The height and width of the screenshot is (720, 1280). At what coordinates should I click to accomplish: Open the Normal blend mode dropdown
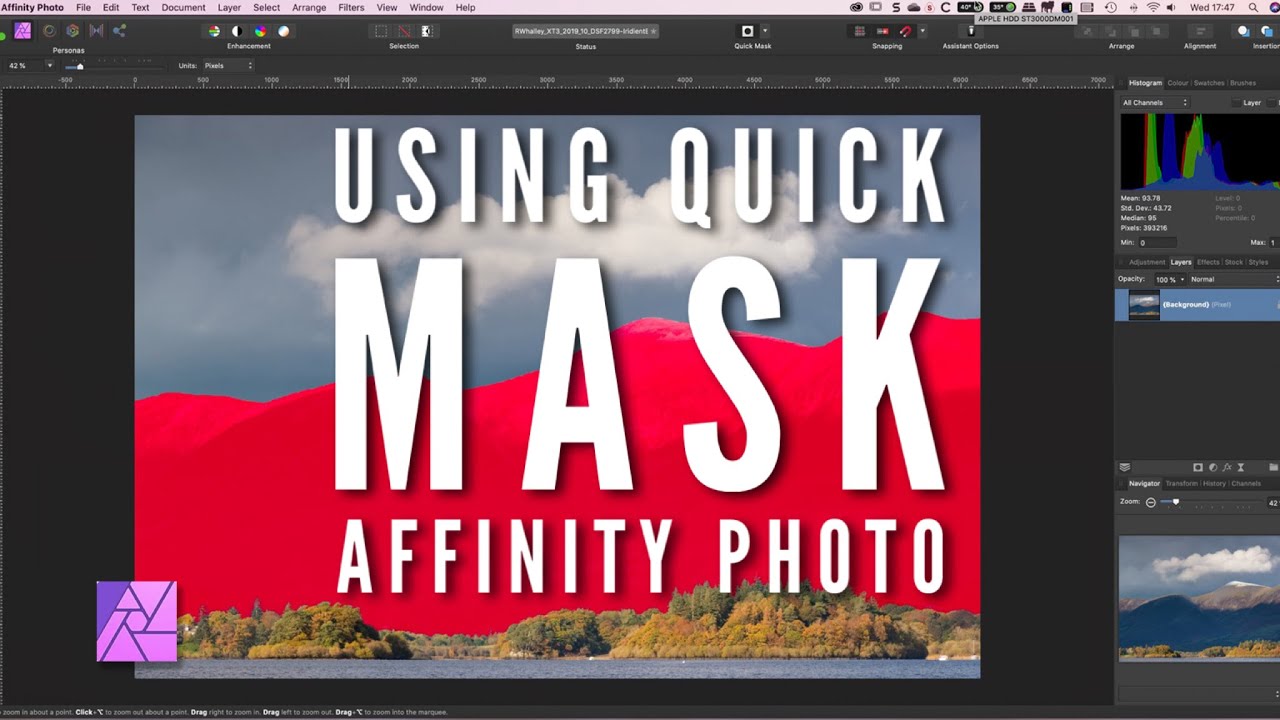tap(1234, 279)
